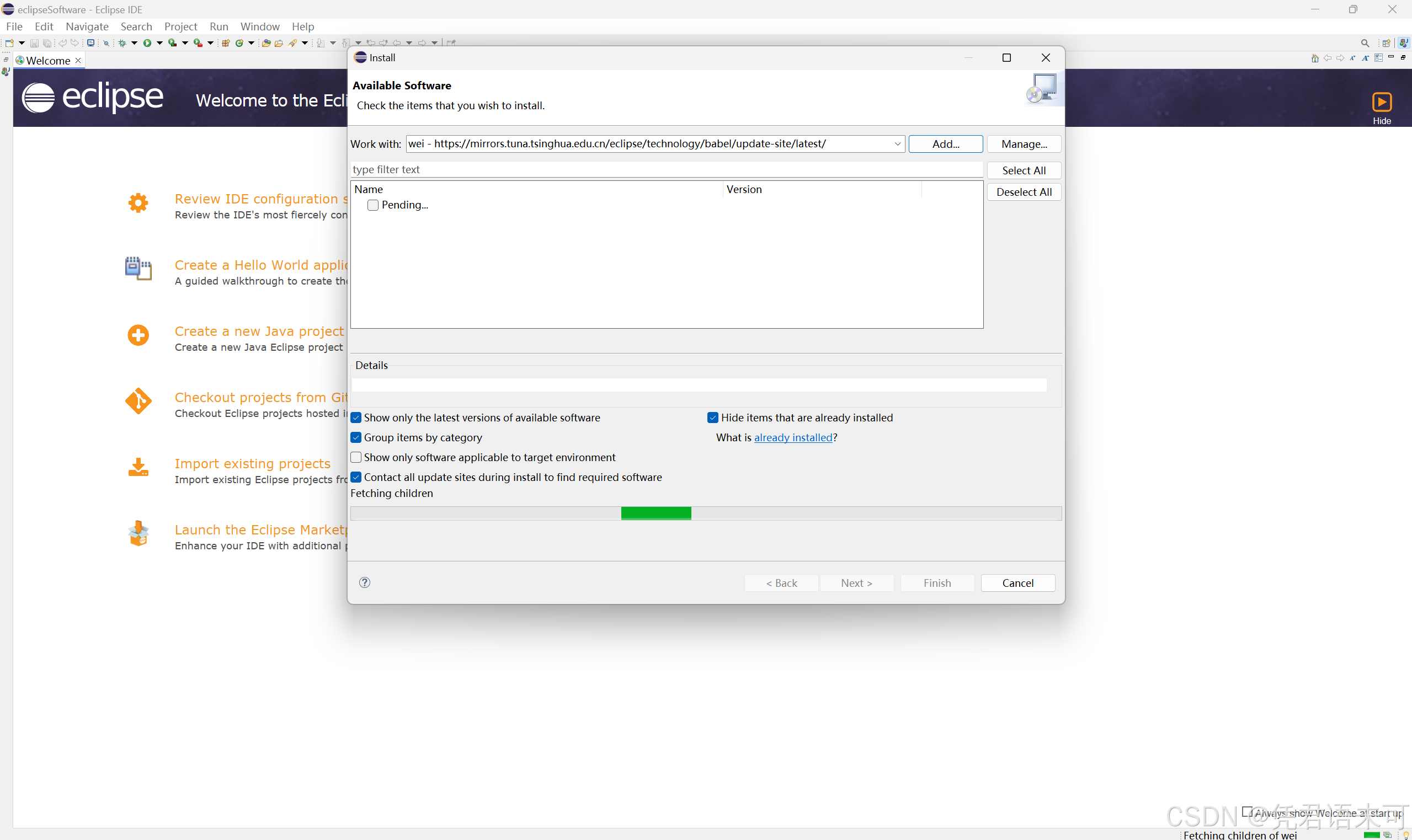Click the Enlarge font size icon
This screenshot has width=1412, height=840.
tap(1366, 58)
